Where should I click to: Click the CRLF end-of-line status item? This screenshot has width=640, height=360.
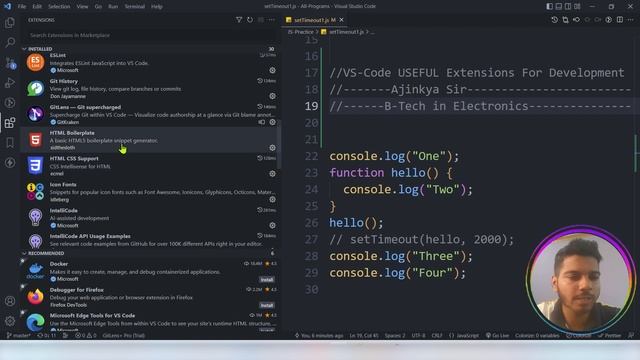(437, 336)
